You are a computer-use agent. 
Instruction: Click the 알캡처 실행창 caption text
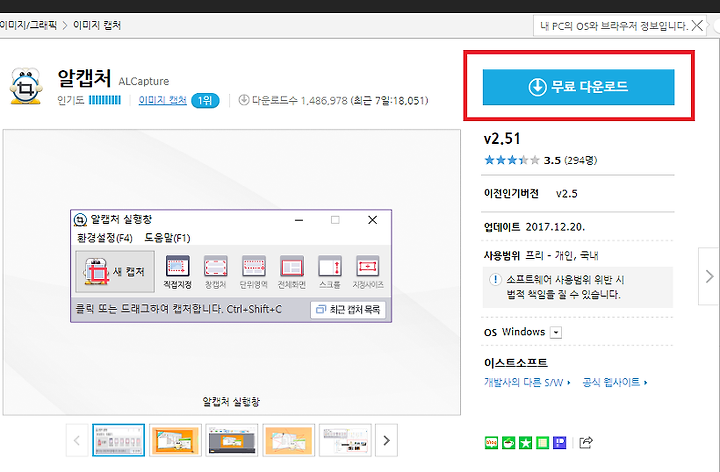[x=231, y=402]
